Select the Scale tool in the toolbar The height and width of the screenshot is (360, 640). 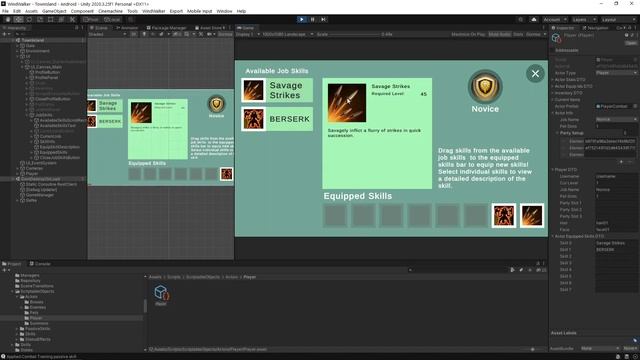tap(40, 19)
